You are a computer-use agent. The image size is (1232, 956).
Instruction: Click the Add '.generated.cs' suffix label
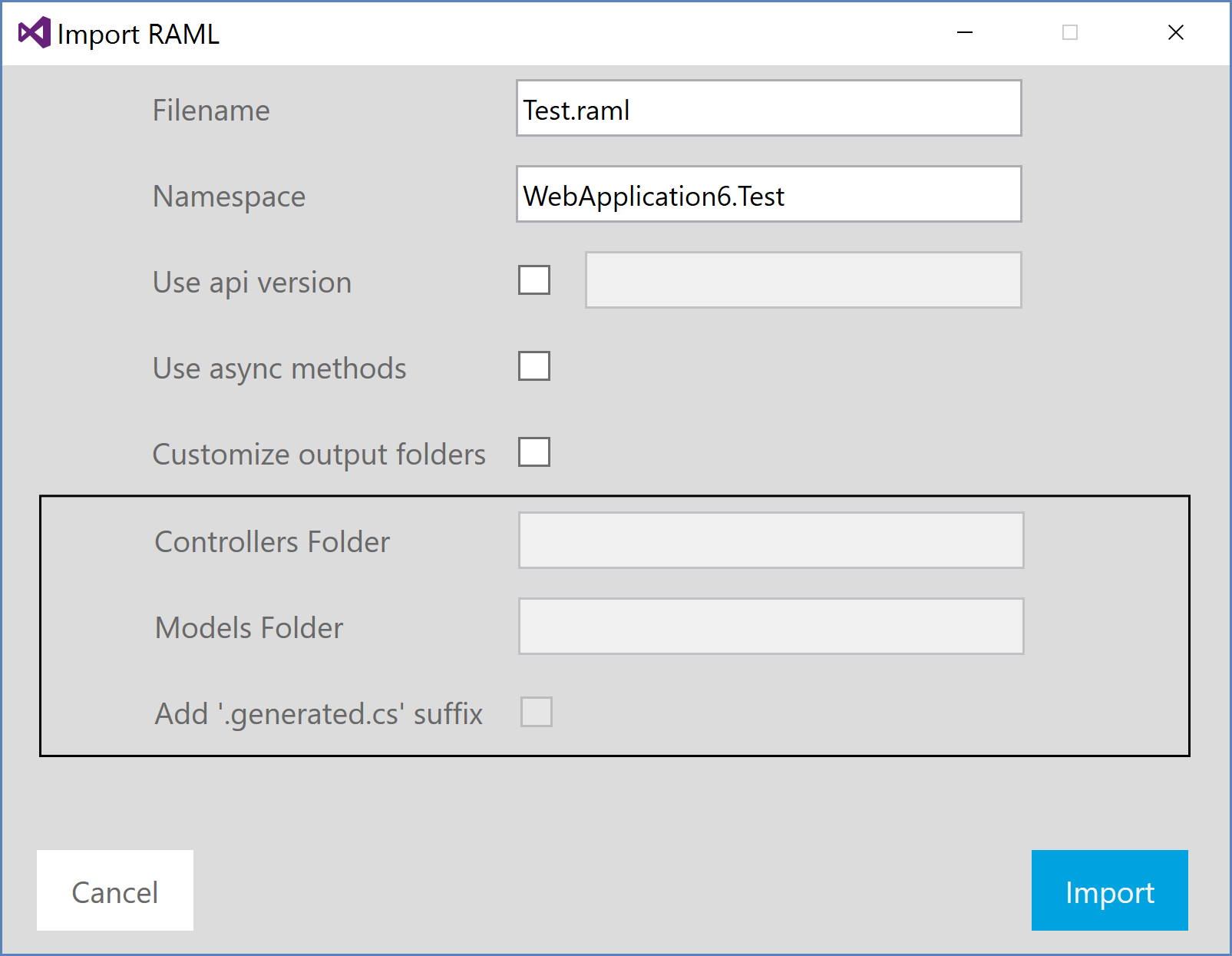[x=319, y=714]
